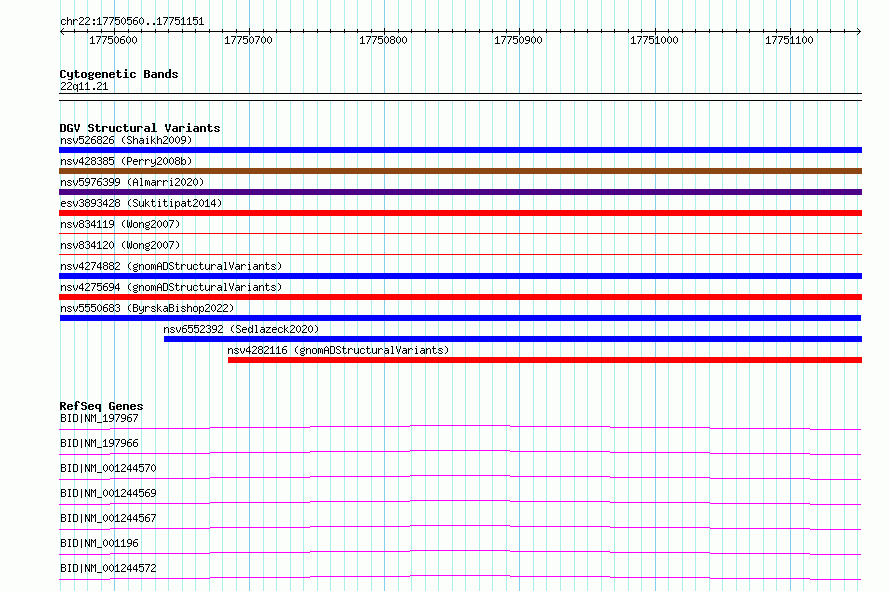Open nsv5550683 (ByrskaBishop2022) label
Screen dimensions: 890x591
click(x=147, y=308)
